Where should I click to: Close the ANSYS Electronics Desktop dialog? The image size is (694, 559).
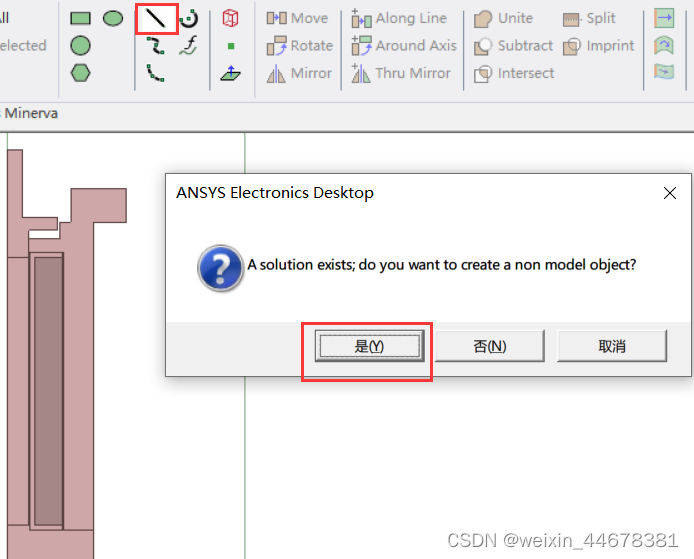tap(670, 193)
